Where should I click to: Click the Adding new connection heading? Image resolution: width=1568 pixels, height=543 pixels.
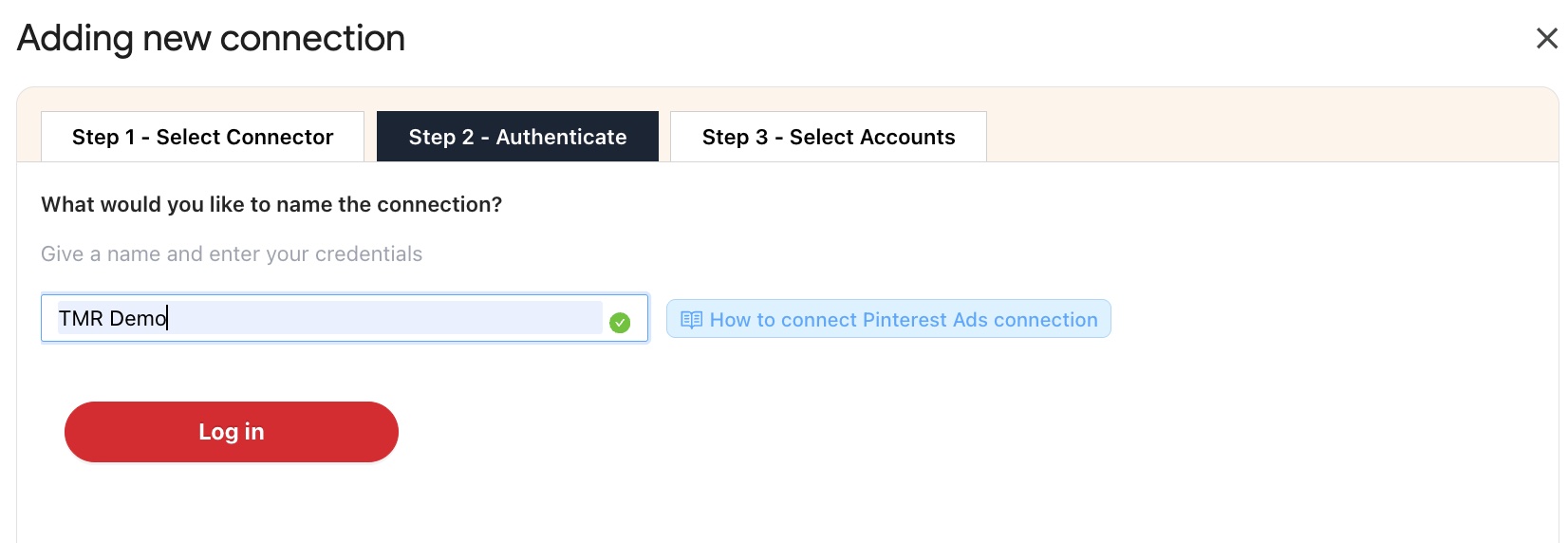click(x=211, y=39)
